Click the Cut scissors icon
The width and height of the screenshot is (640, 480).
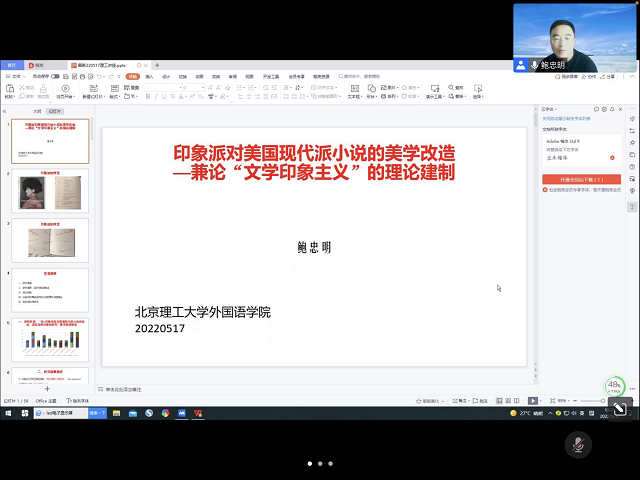(x=22, y=88)
